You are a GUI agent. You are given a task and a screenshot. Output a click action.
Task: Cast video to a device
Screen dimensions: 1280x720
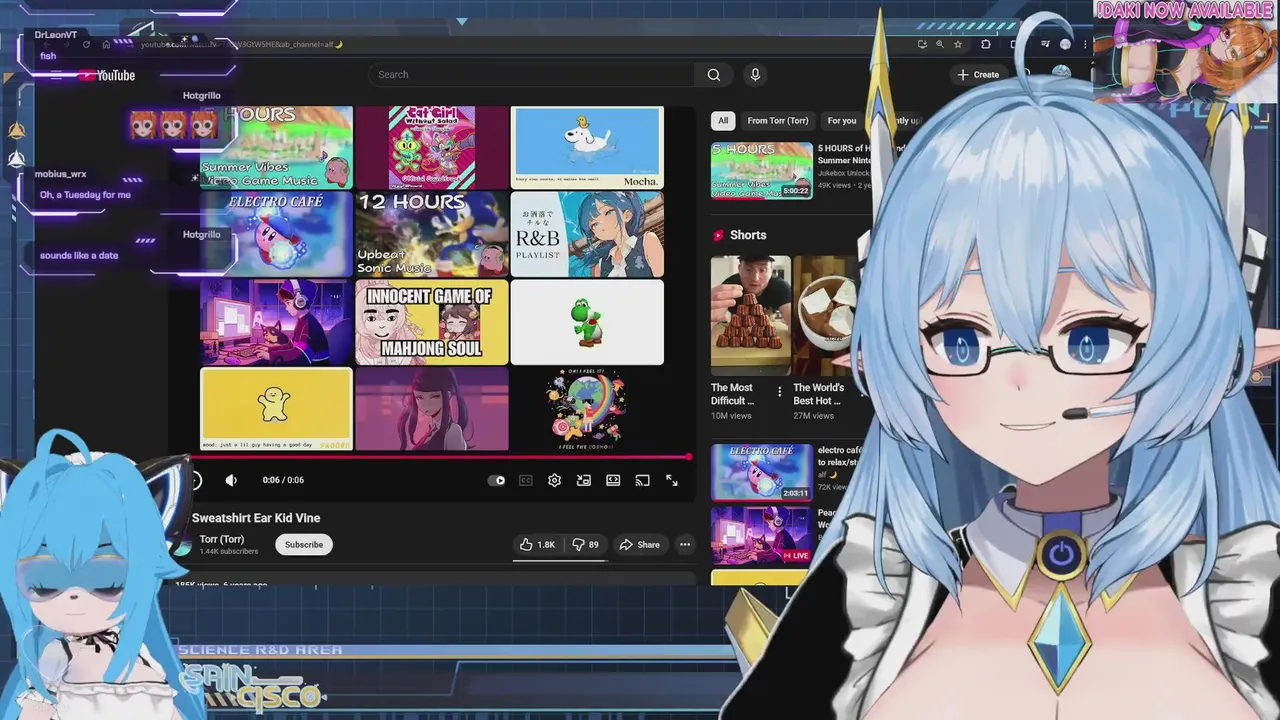643,480
